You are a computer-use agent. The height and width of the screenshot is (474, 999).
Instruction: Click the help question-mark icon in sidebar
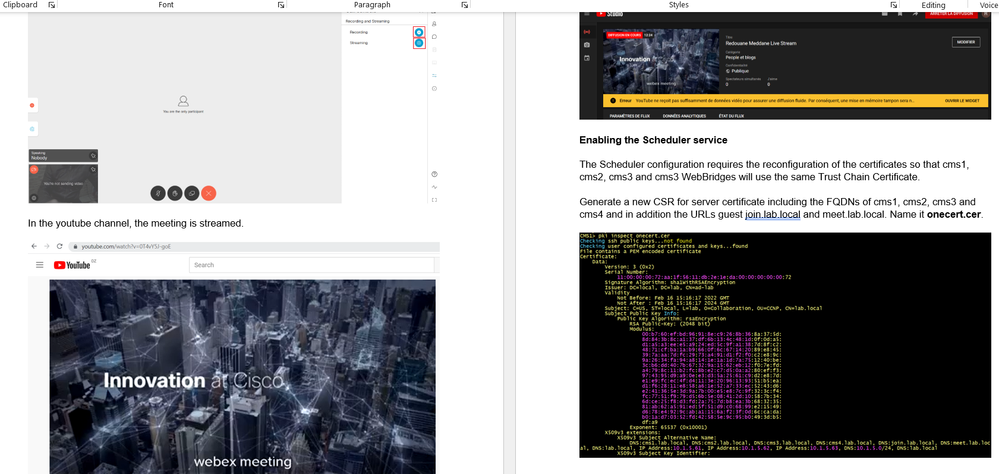click(x=434, y=174)
